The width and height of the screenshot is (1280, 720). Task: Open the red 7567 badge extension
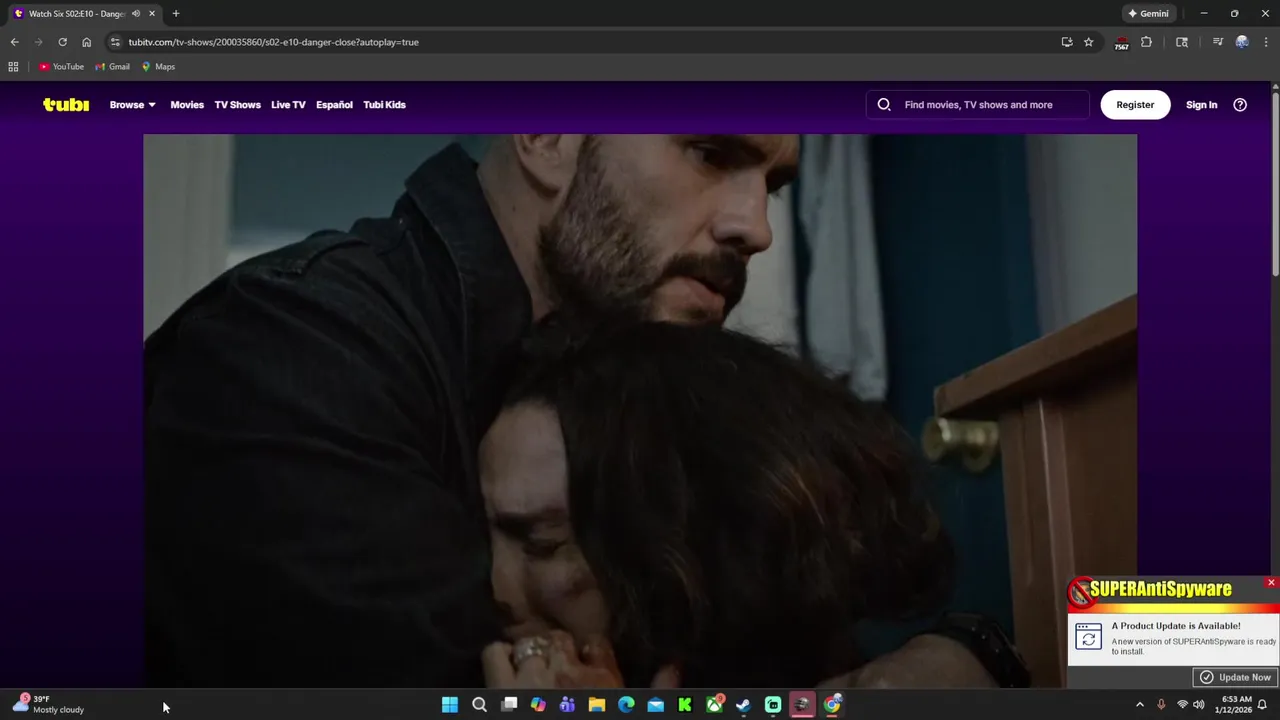click(x=1122, y=43)
